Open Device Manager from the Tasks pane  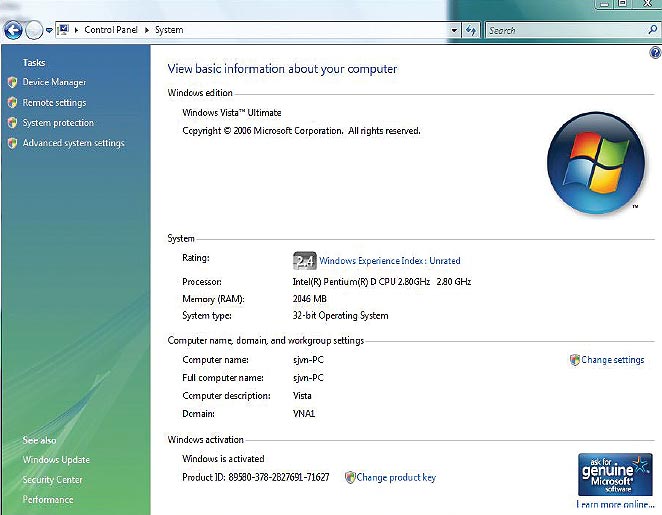(x=54, y=82)
